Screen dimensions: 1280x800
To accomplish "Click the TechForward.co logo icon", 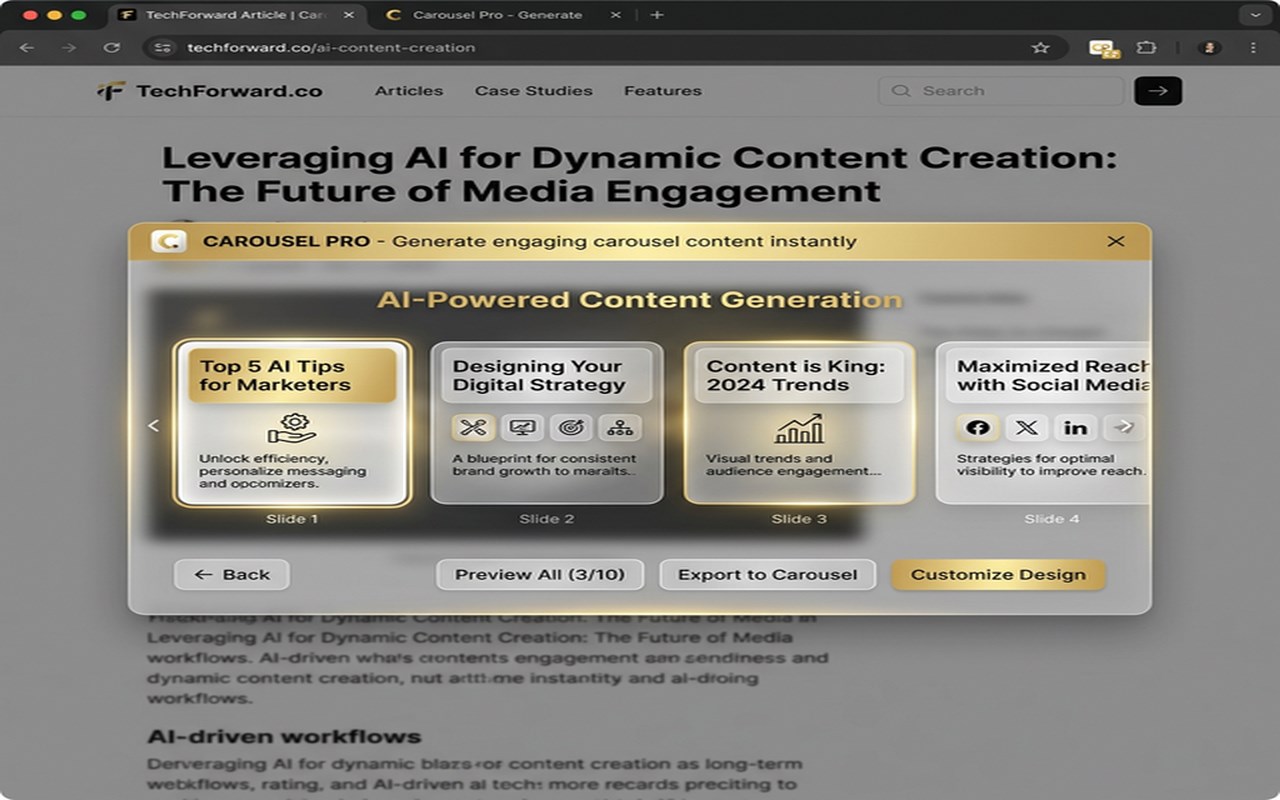I will tap(111, 91).
